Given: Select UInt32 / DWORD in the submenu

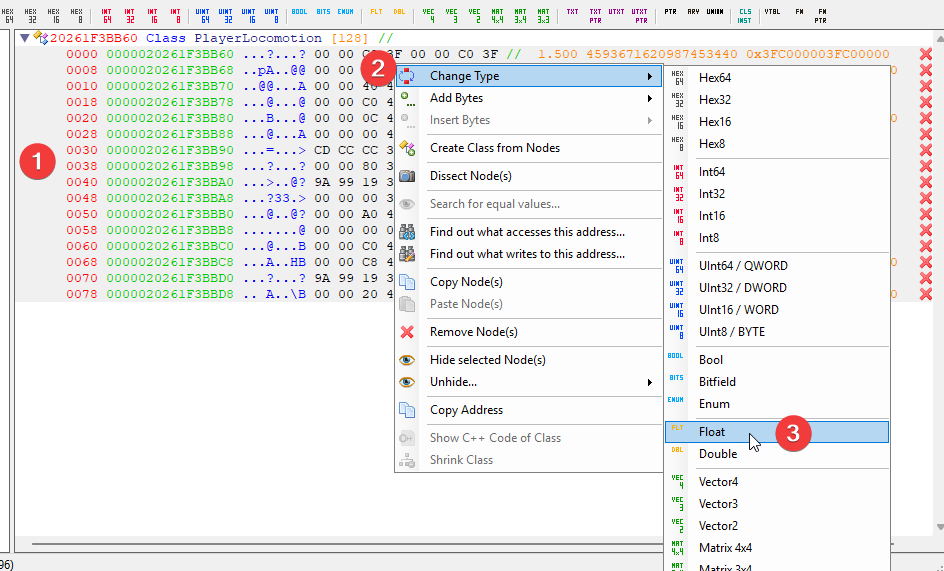Looking at the screenshot, I should (x=777, y=288).
